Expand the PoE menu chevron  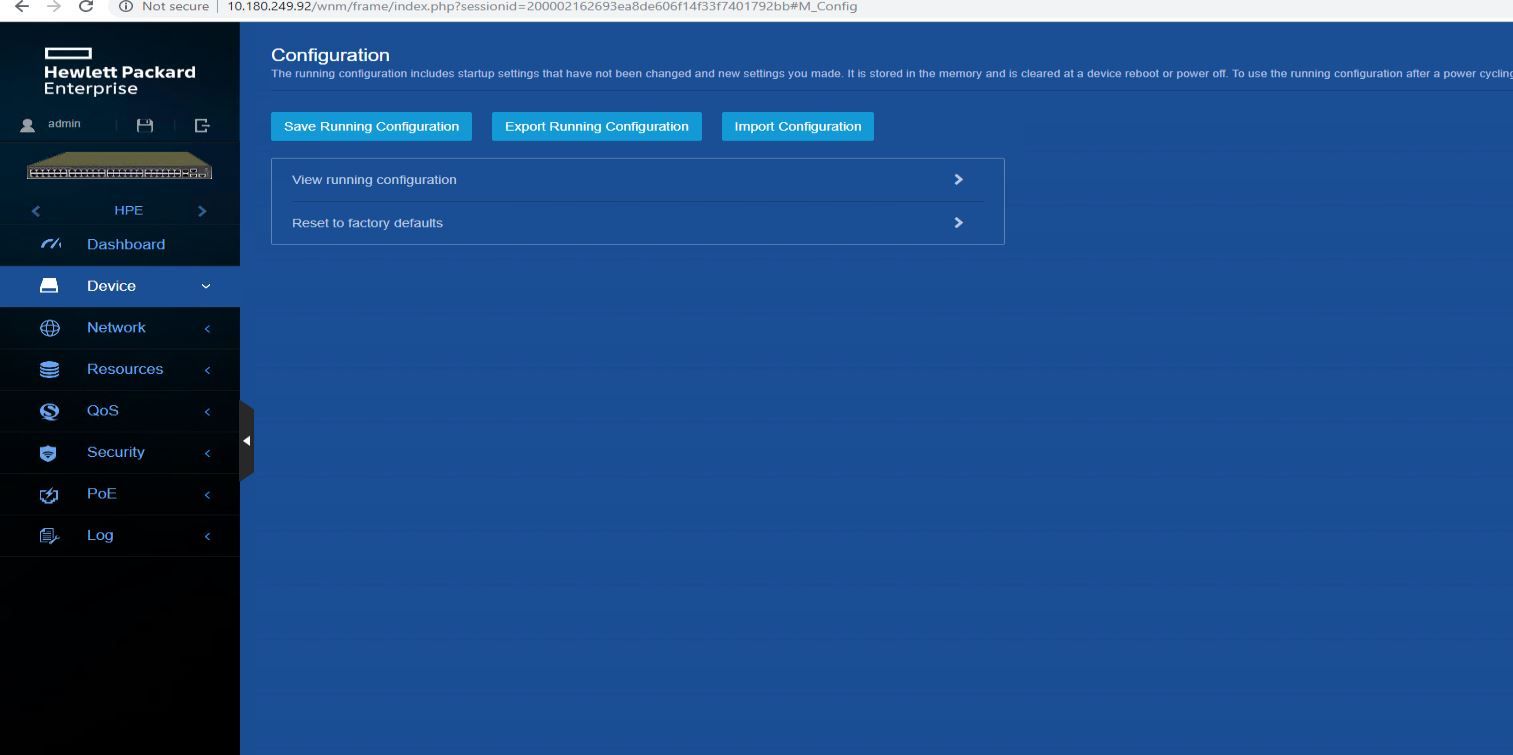point(207,494)
